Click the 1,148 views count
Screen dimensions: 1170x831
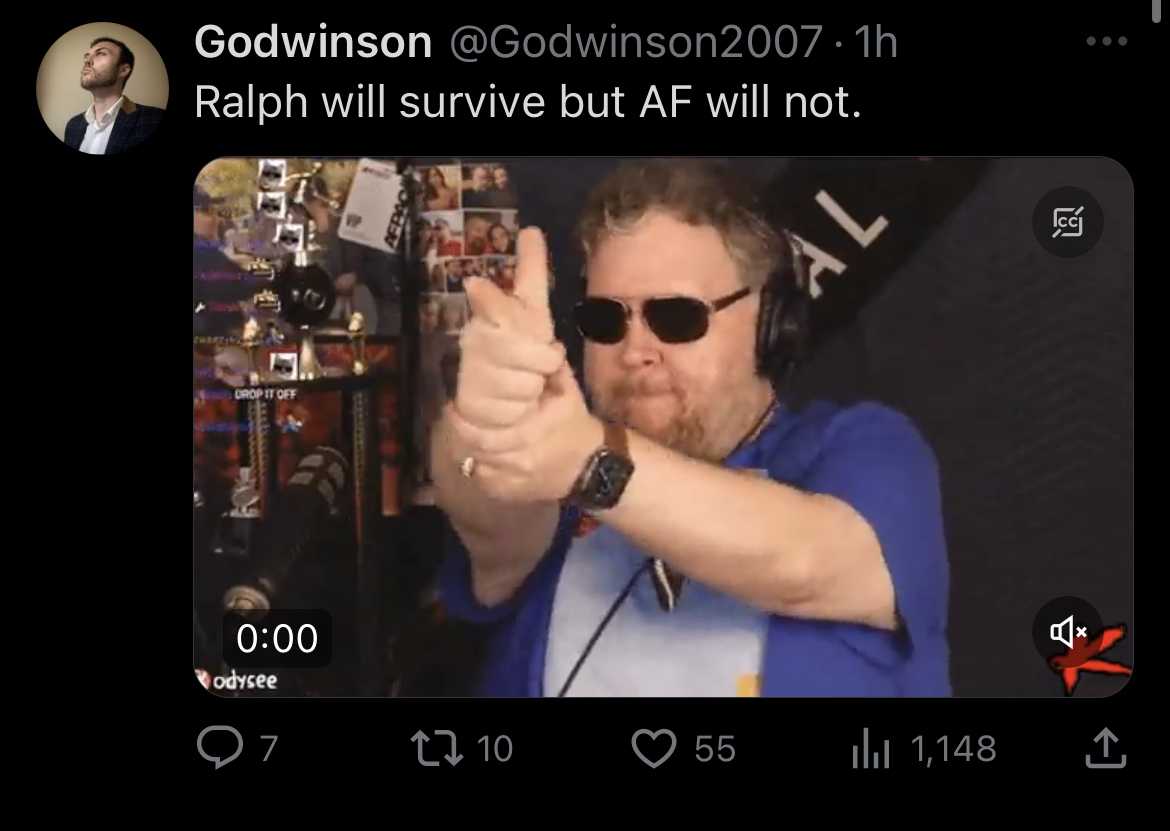coord(954,748)
